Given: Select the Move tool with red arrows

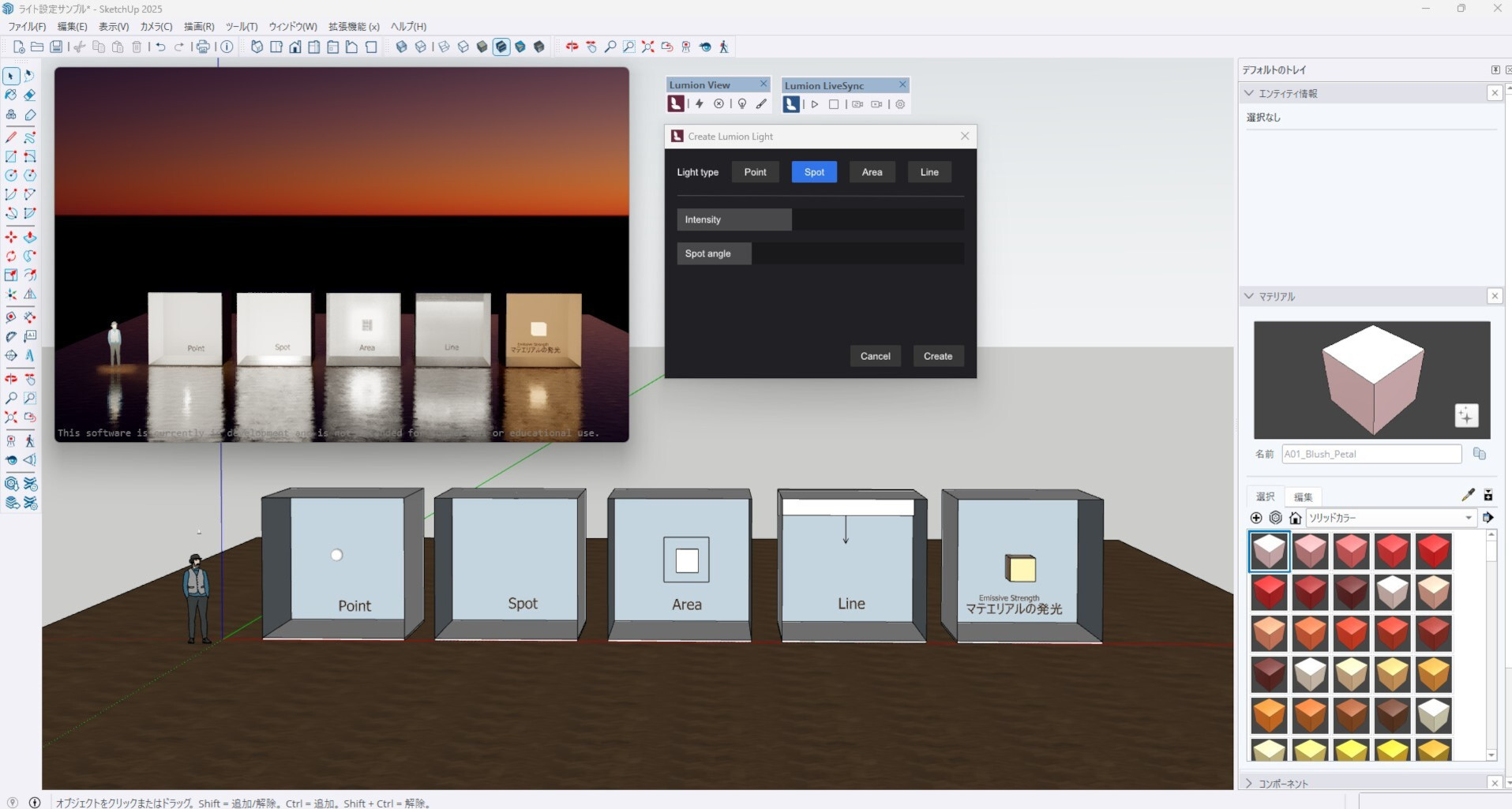Looking at the screenshot, I should 11,237.
